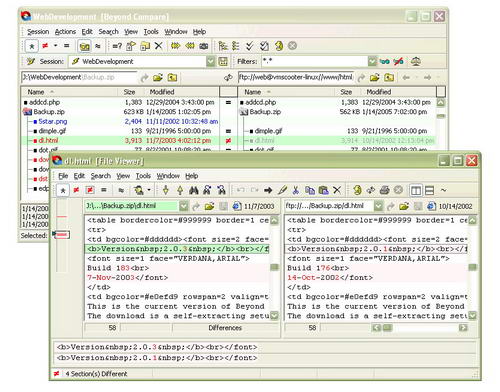Click the printer icon in File Viewer toolbar
Viewport: 500px width, 392px height.
385,190
